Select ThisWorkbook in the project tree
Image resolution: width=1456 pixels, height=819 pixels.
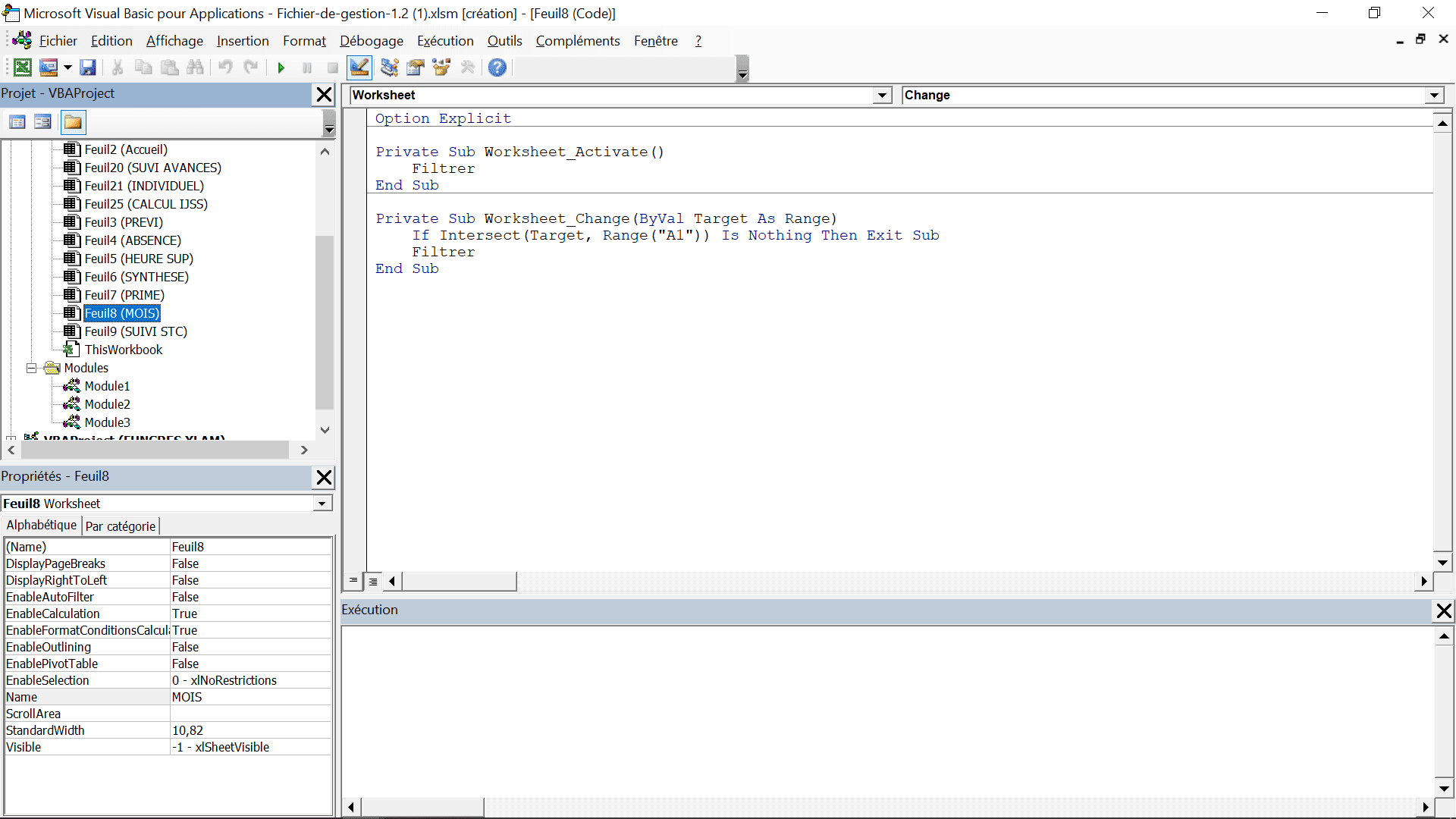[x=124, y=350]
